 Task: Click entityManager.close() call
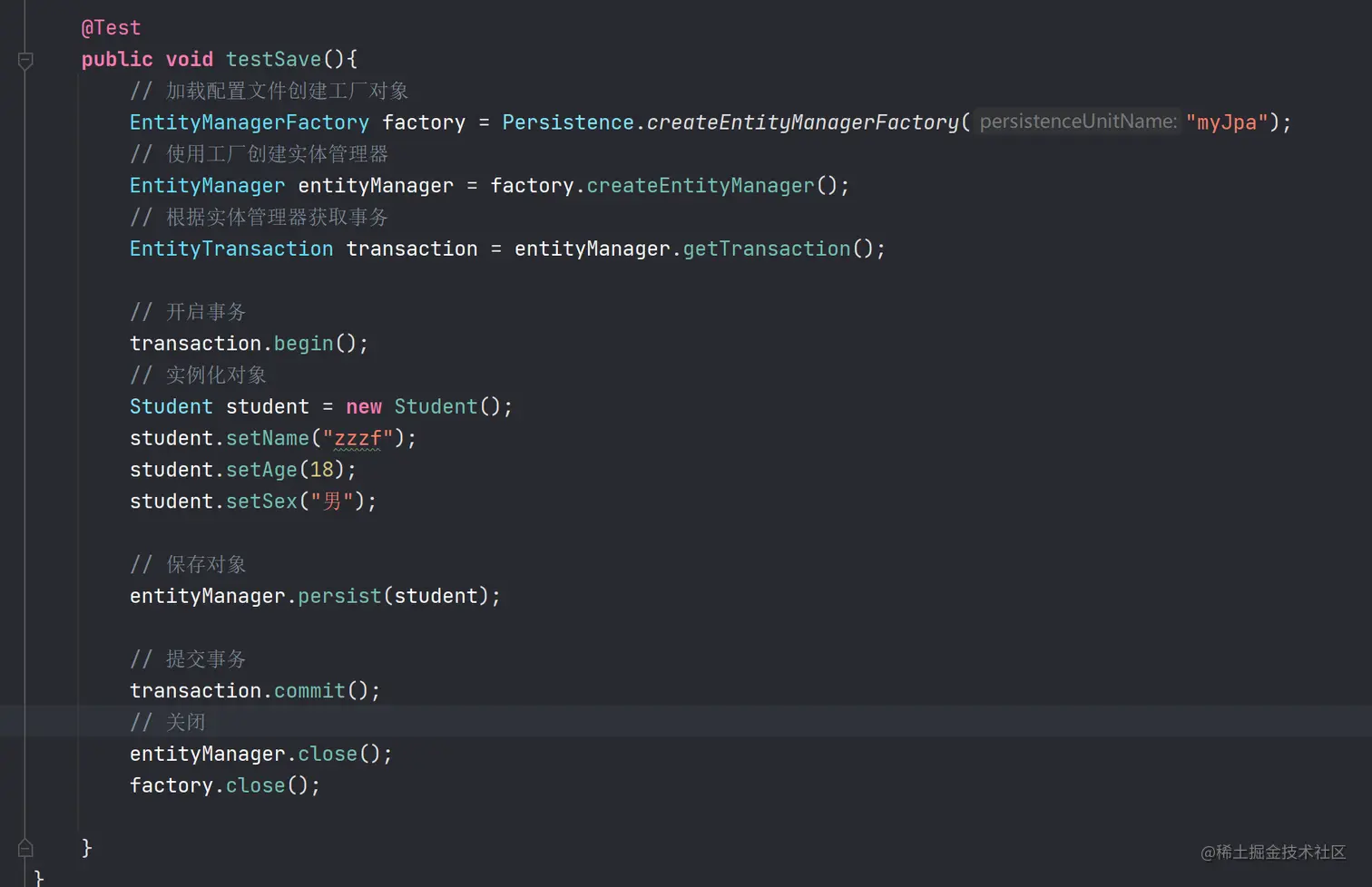(261, 754)
